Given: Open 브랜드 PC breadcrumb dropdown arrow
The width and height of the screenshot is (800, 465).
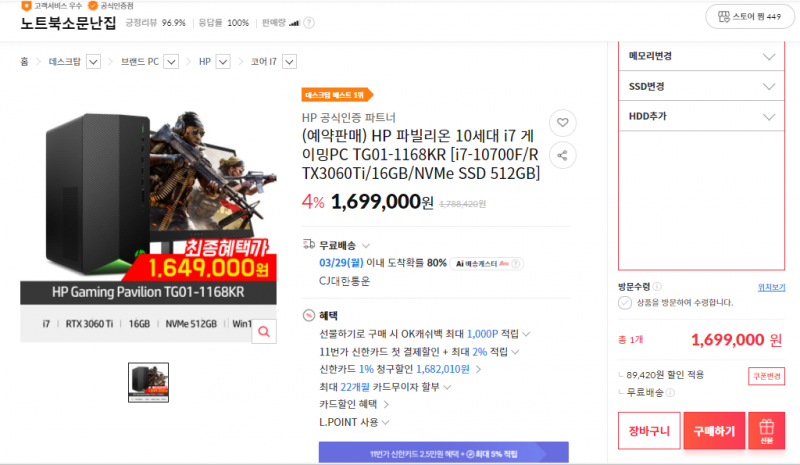Looking at the screenshot, I should pyautogui.click(x=171, y=62).
